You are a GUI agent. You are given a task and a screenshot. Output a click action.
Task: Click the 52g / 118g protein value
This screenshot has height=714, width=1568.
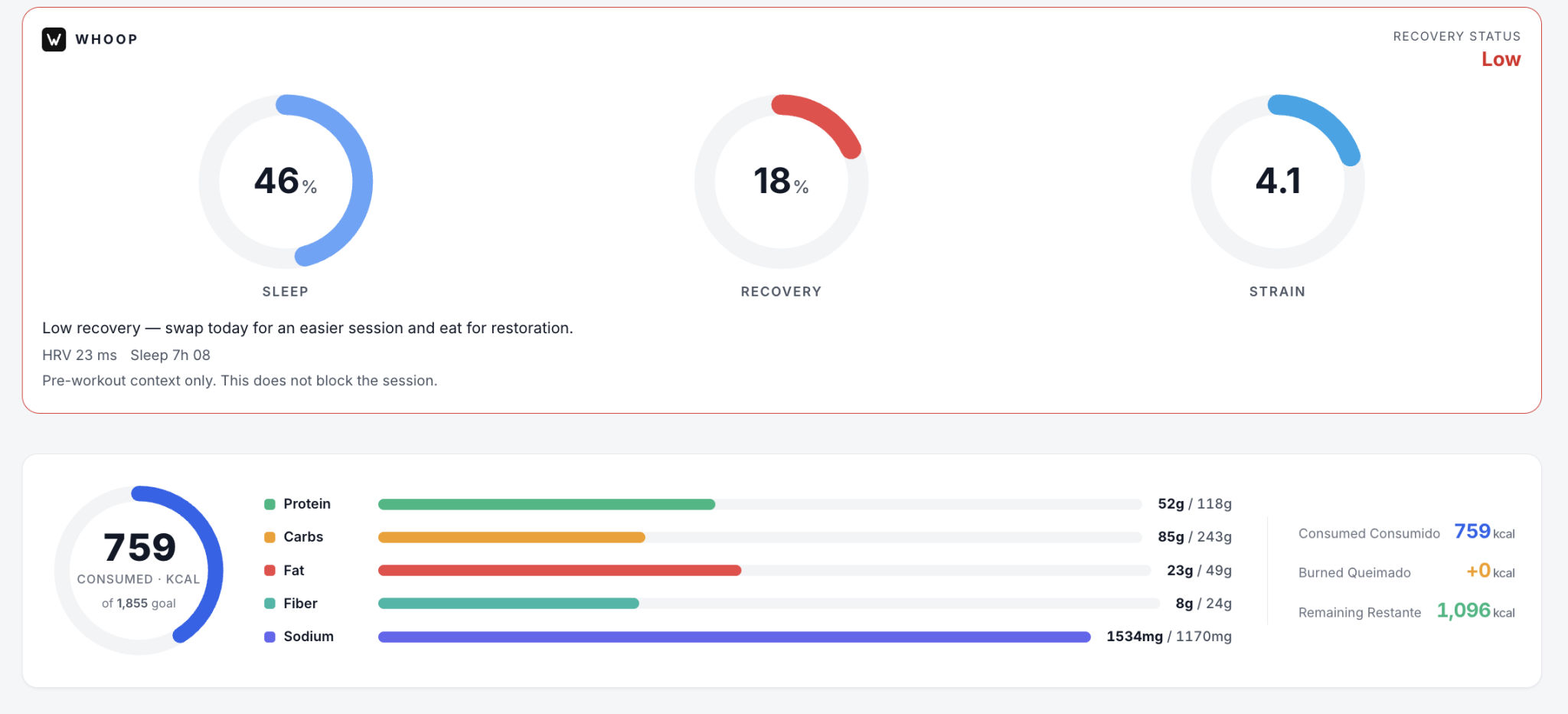click(x=1194, y=504)
